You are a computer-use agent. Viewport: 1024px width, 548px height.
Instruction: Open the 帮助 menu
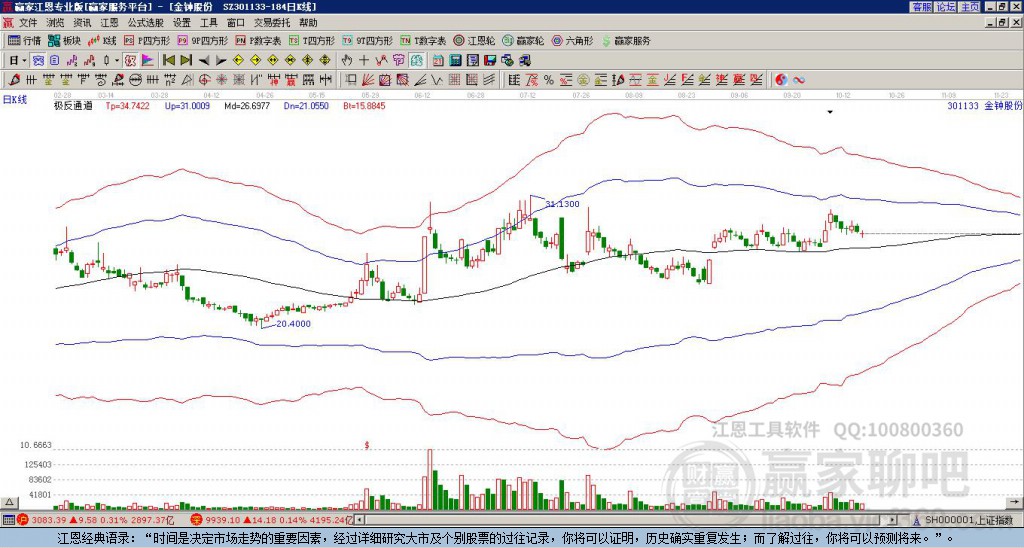click(308, 23)
